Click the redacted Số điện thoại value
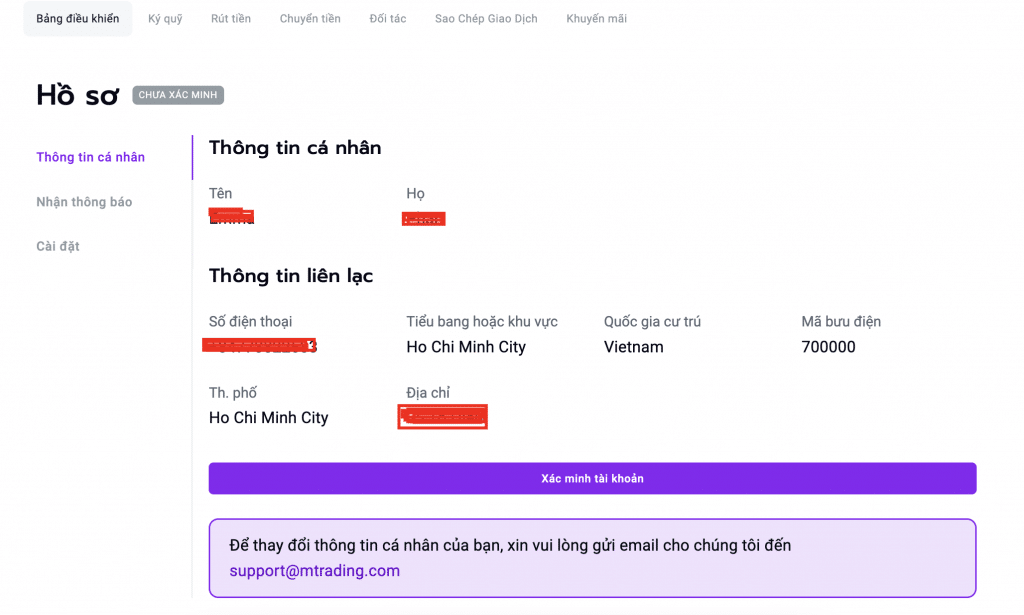Screen dimensions: 1024x615 pos(262,346)
